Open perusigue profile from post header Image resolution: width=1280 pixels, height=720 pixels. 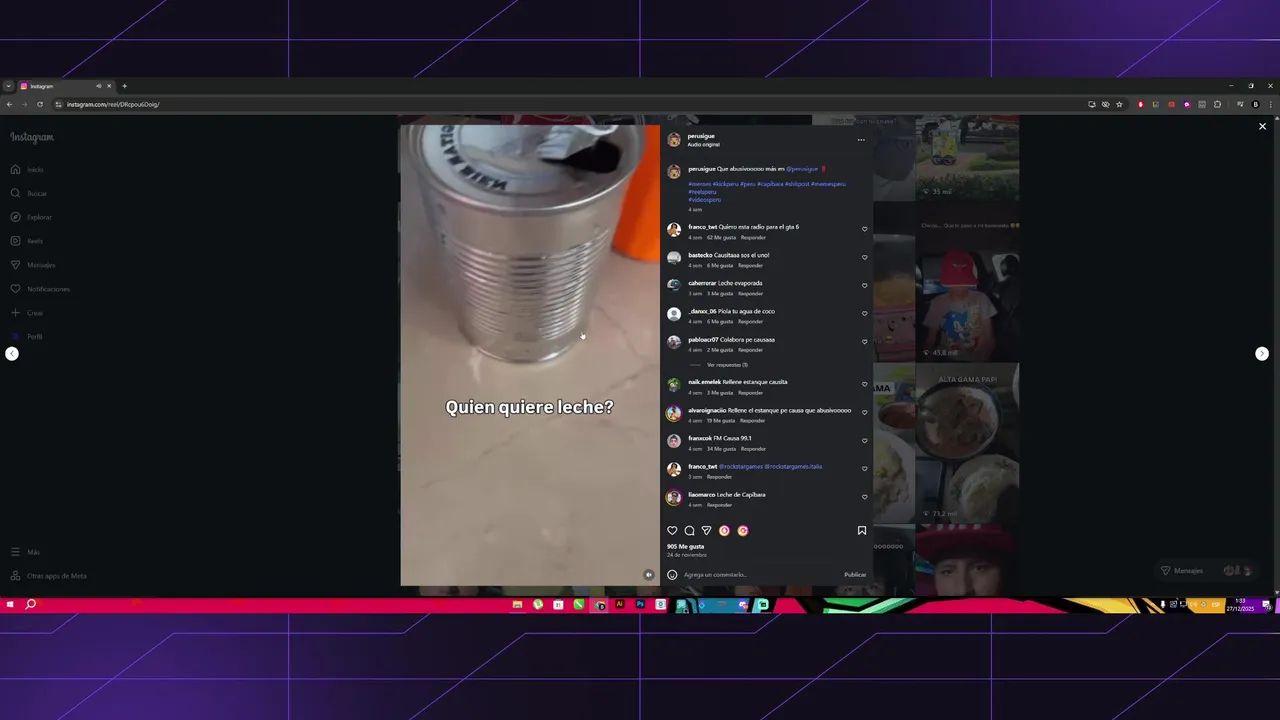point(701,136)
